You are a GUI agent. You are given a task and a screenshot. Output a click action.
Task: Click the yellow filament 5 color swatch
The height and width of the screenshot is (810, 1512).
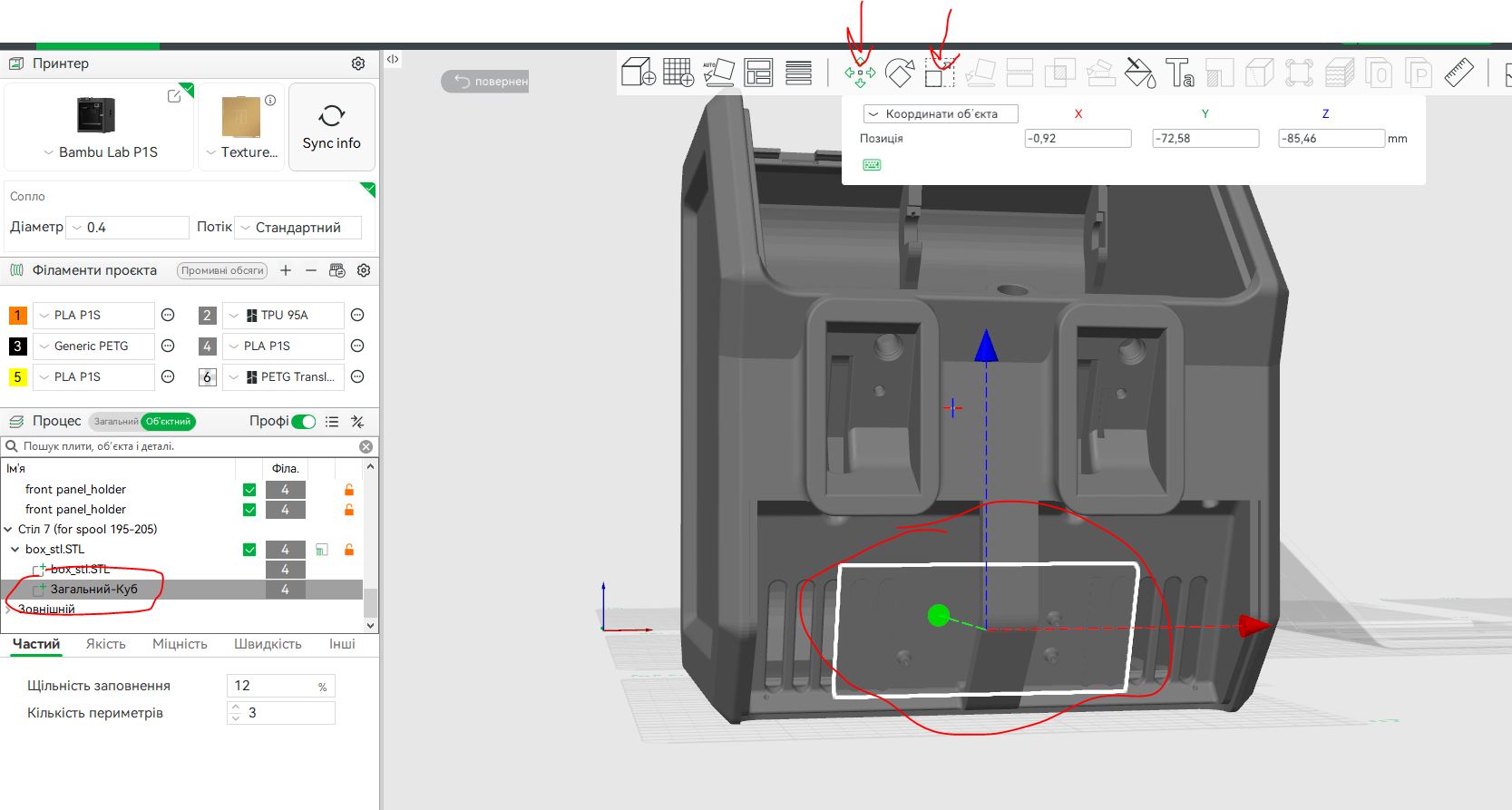(17, 377)
